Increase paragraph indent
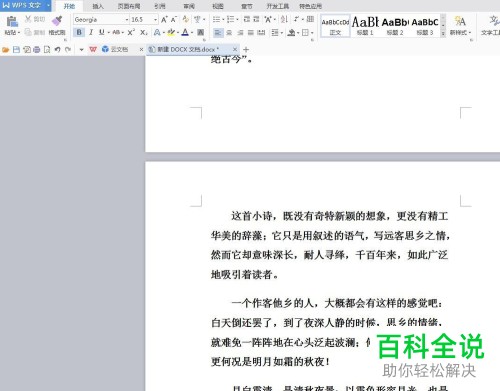 coord(256,20)
